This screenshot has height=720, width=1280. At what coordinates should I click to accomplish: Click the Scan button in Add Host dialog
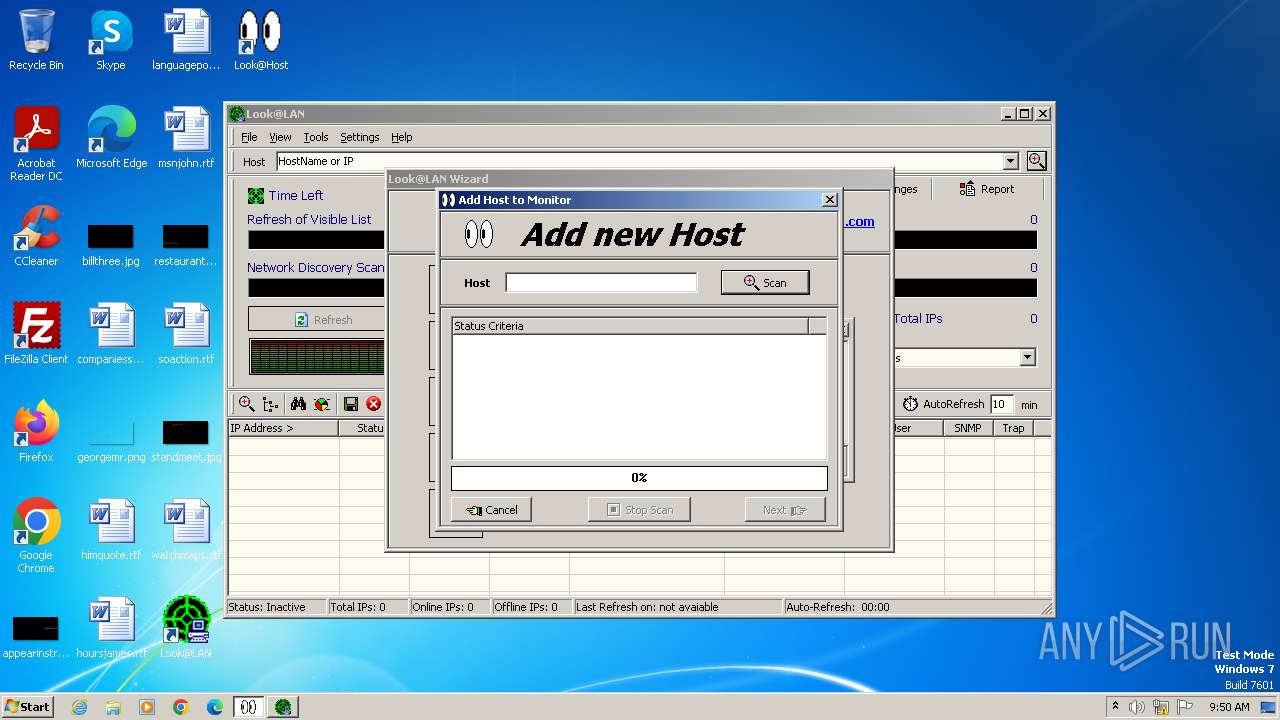[x=765, y=283]
